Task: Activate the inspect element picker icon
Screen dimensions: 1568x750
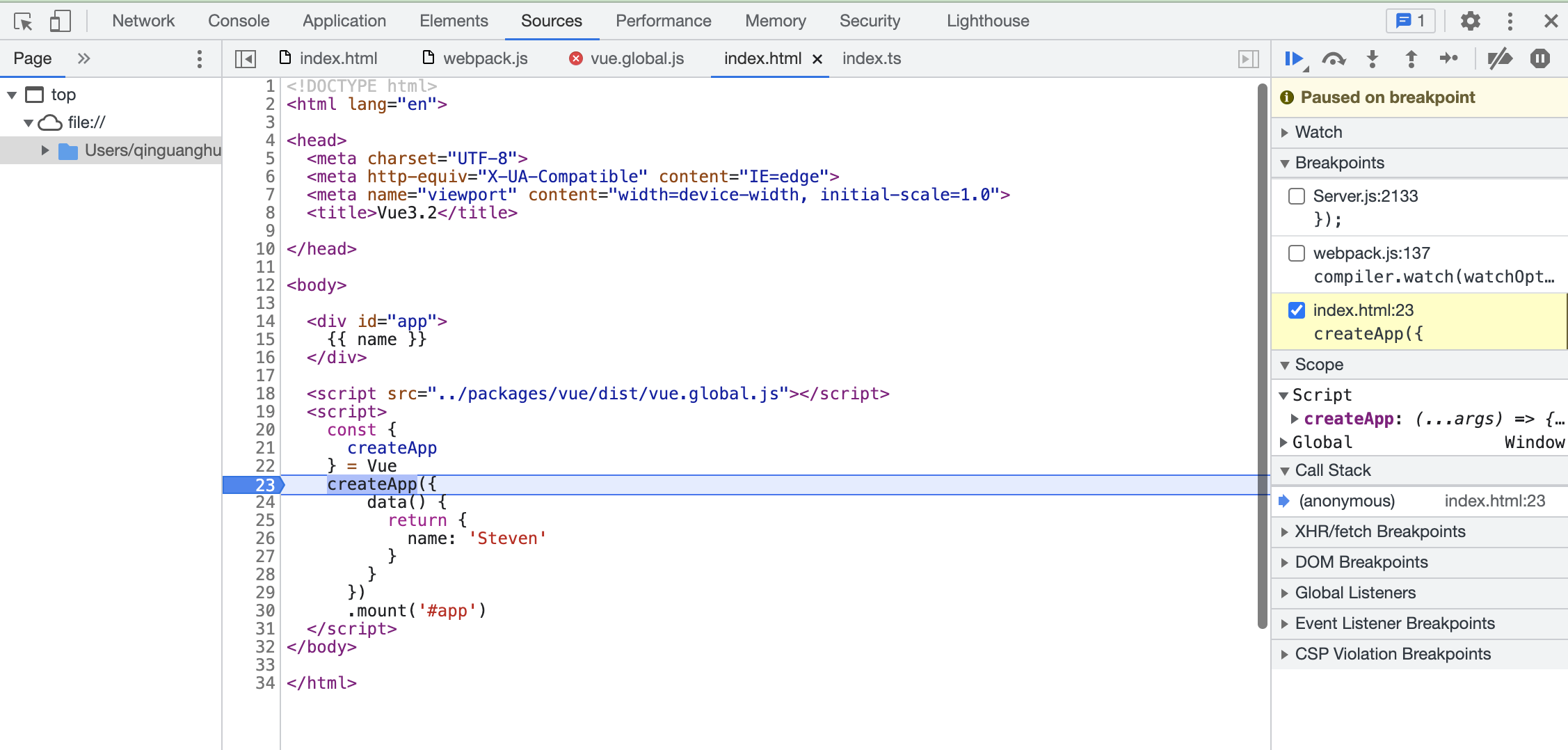Action: click(23, 22)
